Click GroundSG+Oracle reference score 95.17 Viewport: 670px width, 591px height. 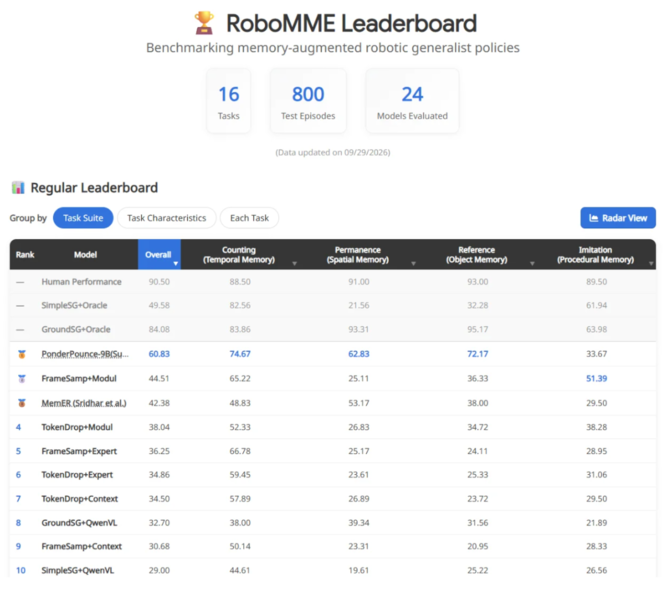tap(477, 329)
